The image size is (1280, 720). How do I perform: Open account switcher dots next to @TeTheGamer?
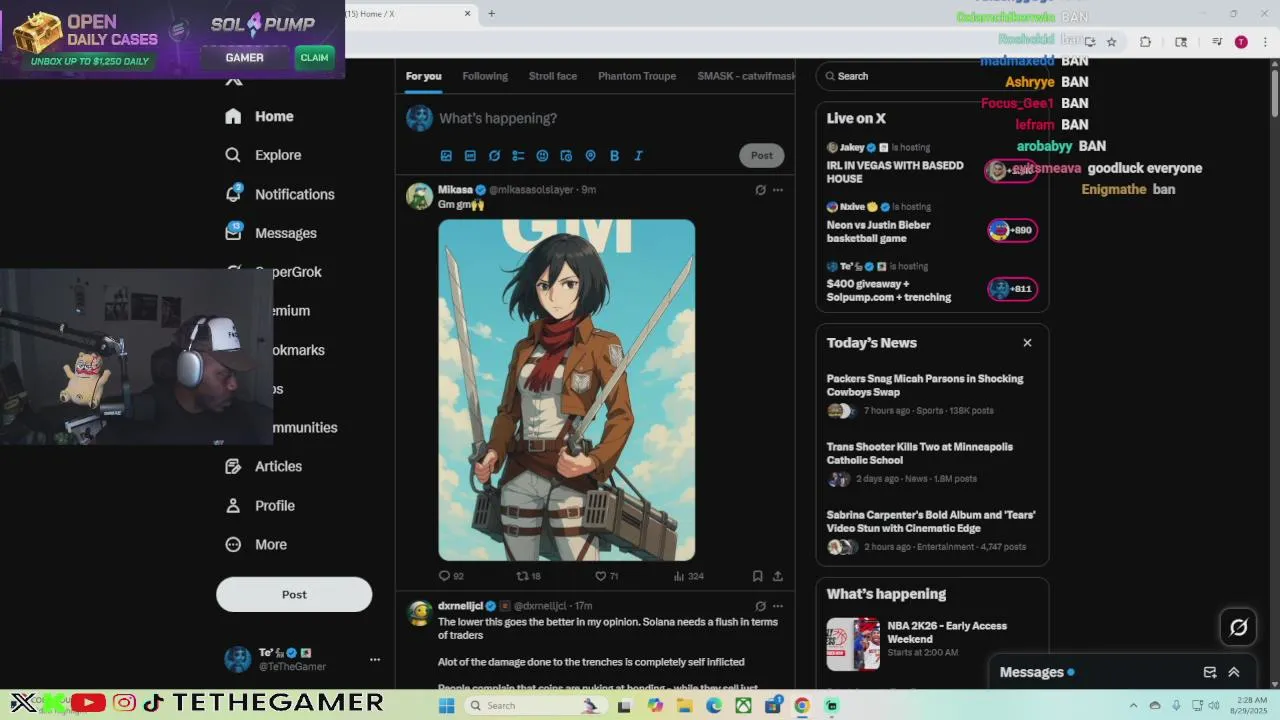click(x=375, y=659)
